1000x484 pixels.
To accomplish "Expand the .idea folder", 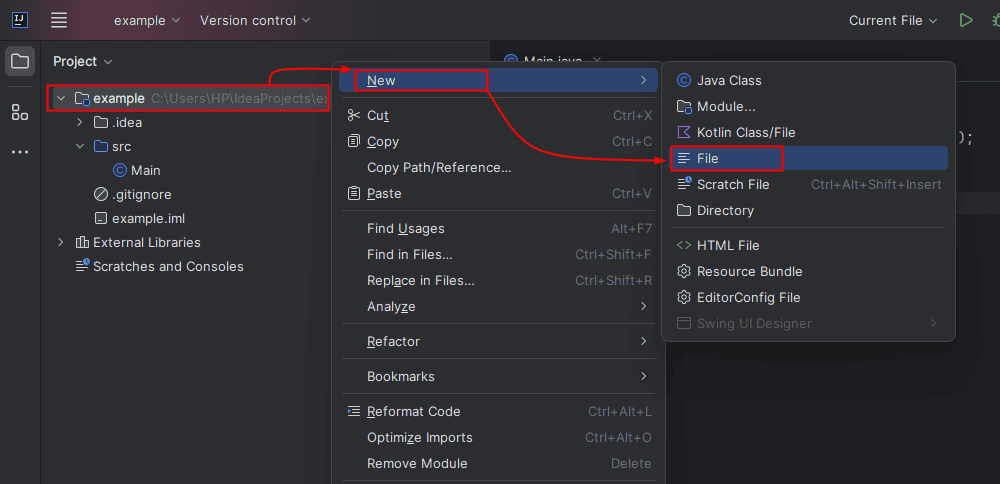I will point(81,122).
